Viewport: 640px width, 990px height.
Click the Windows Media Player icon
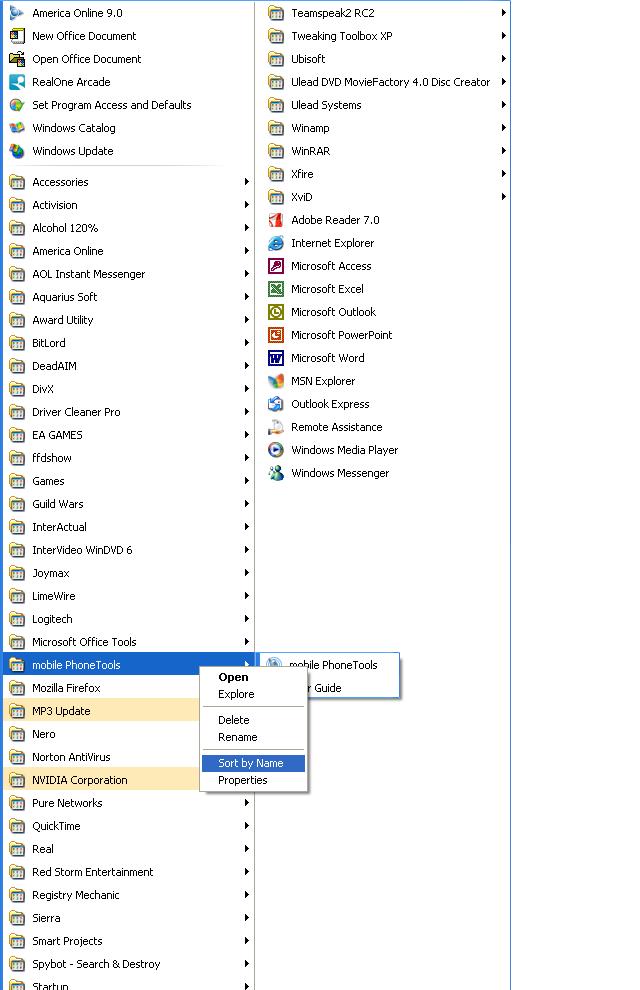pyautogui.click(x=276, y=450)
